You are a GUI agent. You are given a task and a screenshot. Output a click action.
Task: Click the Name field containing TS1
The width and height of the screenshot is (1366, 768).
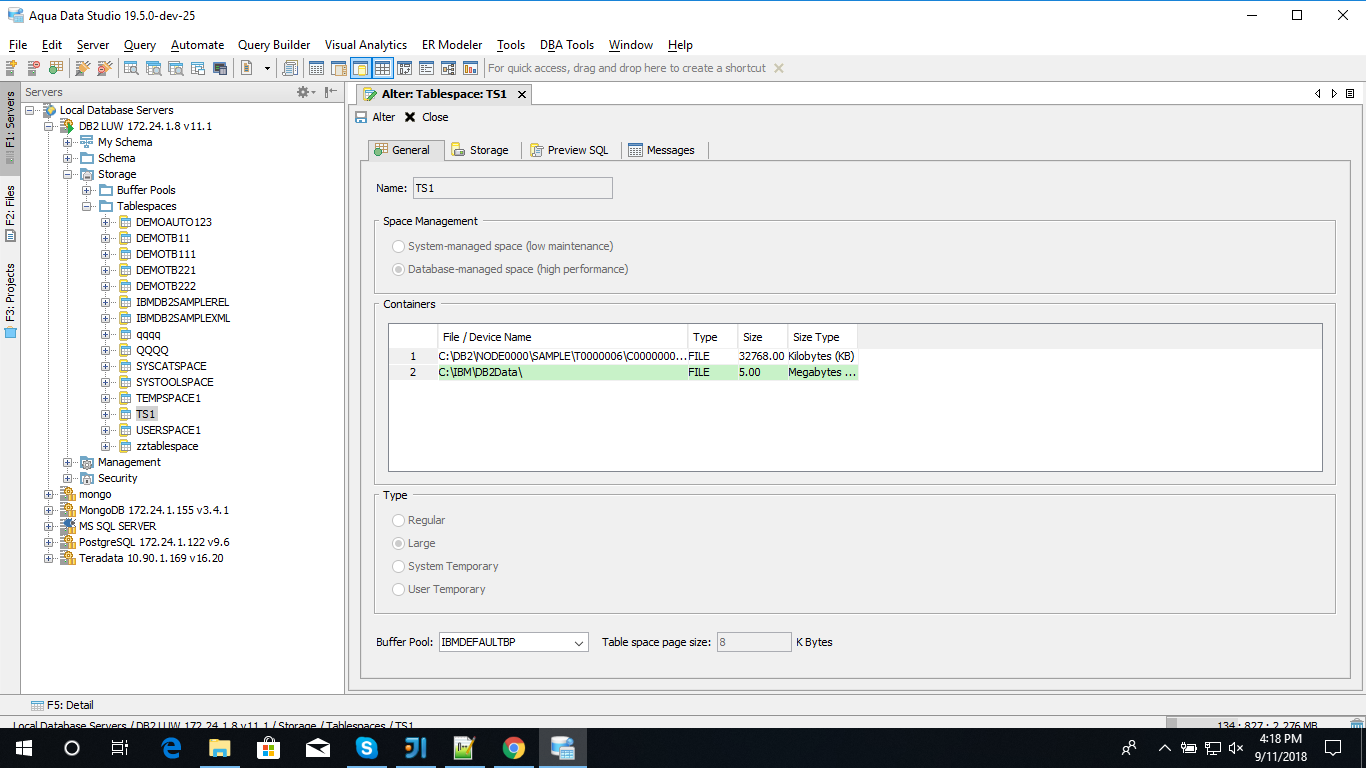512,188
